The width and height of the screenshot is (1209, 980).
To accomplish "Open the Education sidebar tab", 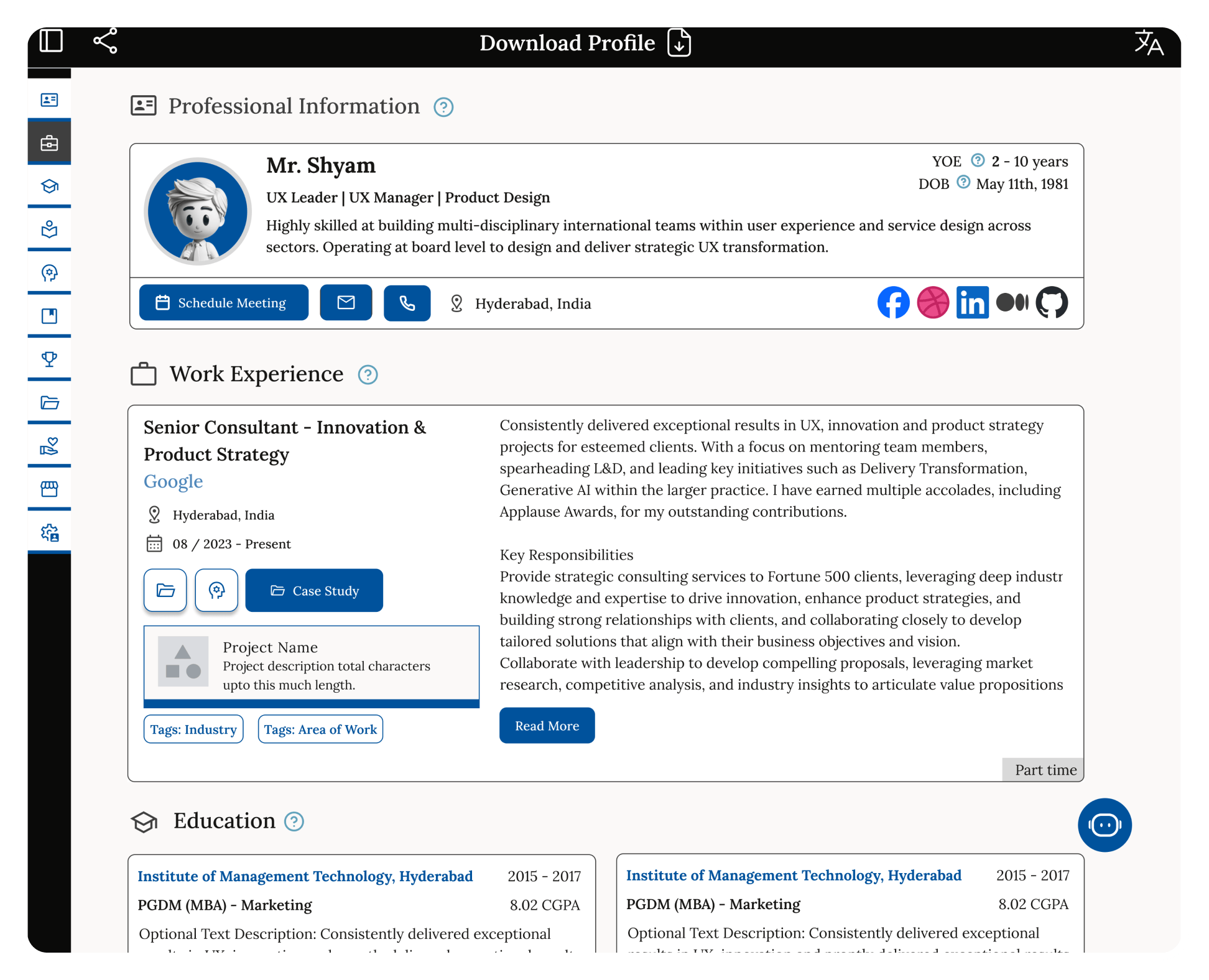I will (x=49, y=187).
